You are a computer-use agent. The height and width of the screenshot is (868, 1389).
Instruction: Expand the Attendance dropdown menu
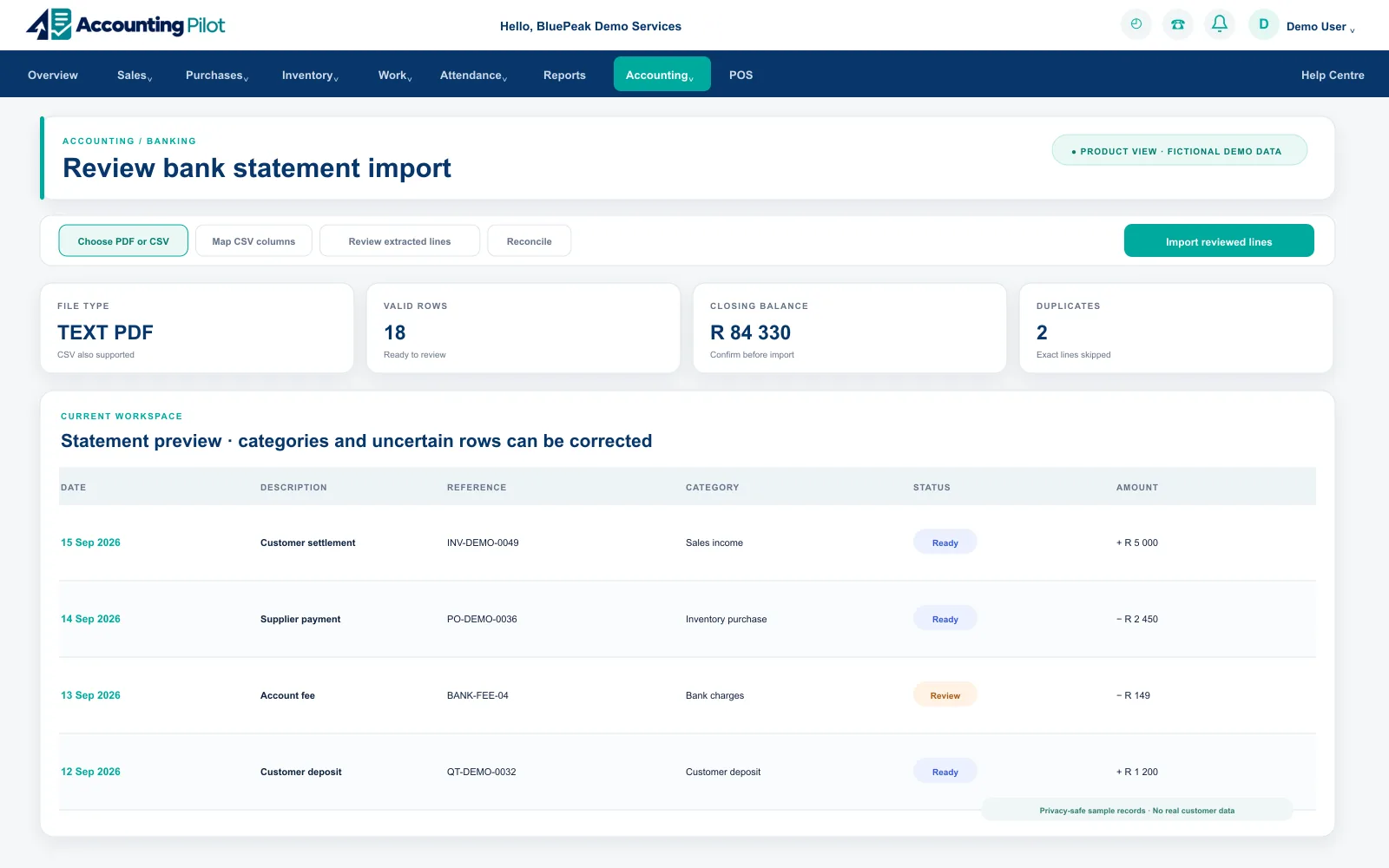(x=473, y=76)
